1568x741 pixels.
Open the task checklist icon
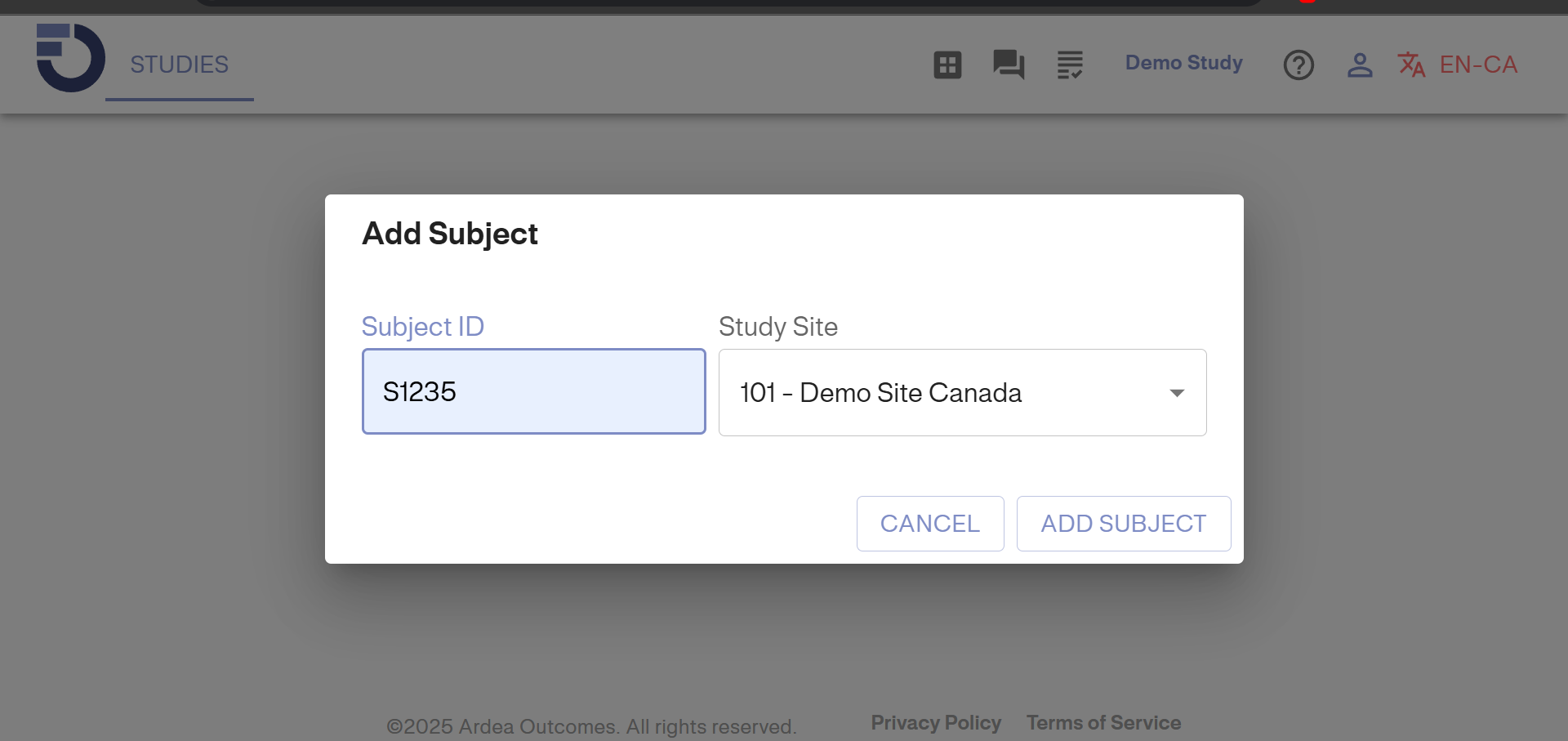coord(1070,65)
